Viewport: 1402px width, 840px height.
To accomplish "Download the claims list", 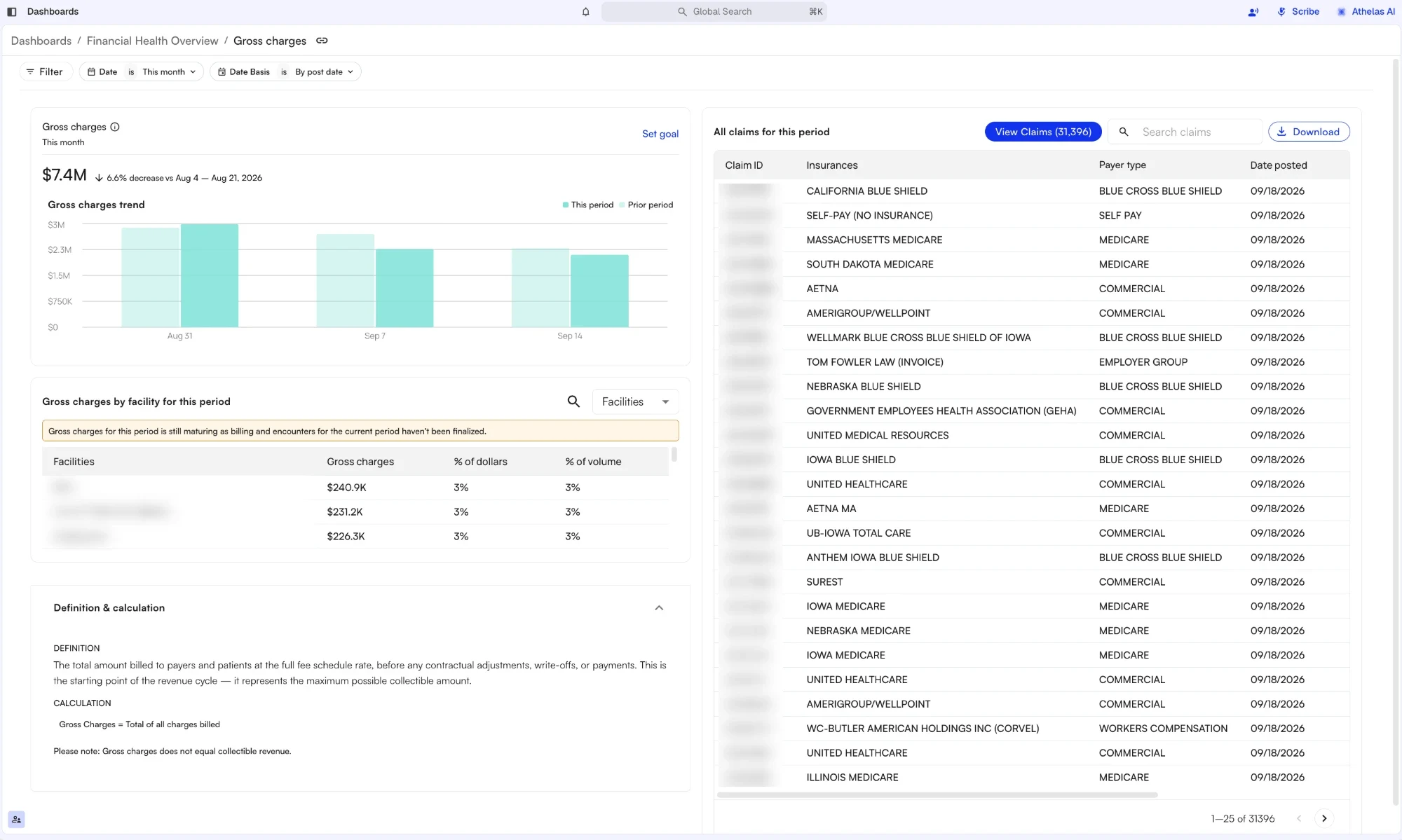I will click(1309, 132).
